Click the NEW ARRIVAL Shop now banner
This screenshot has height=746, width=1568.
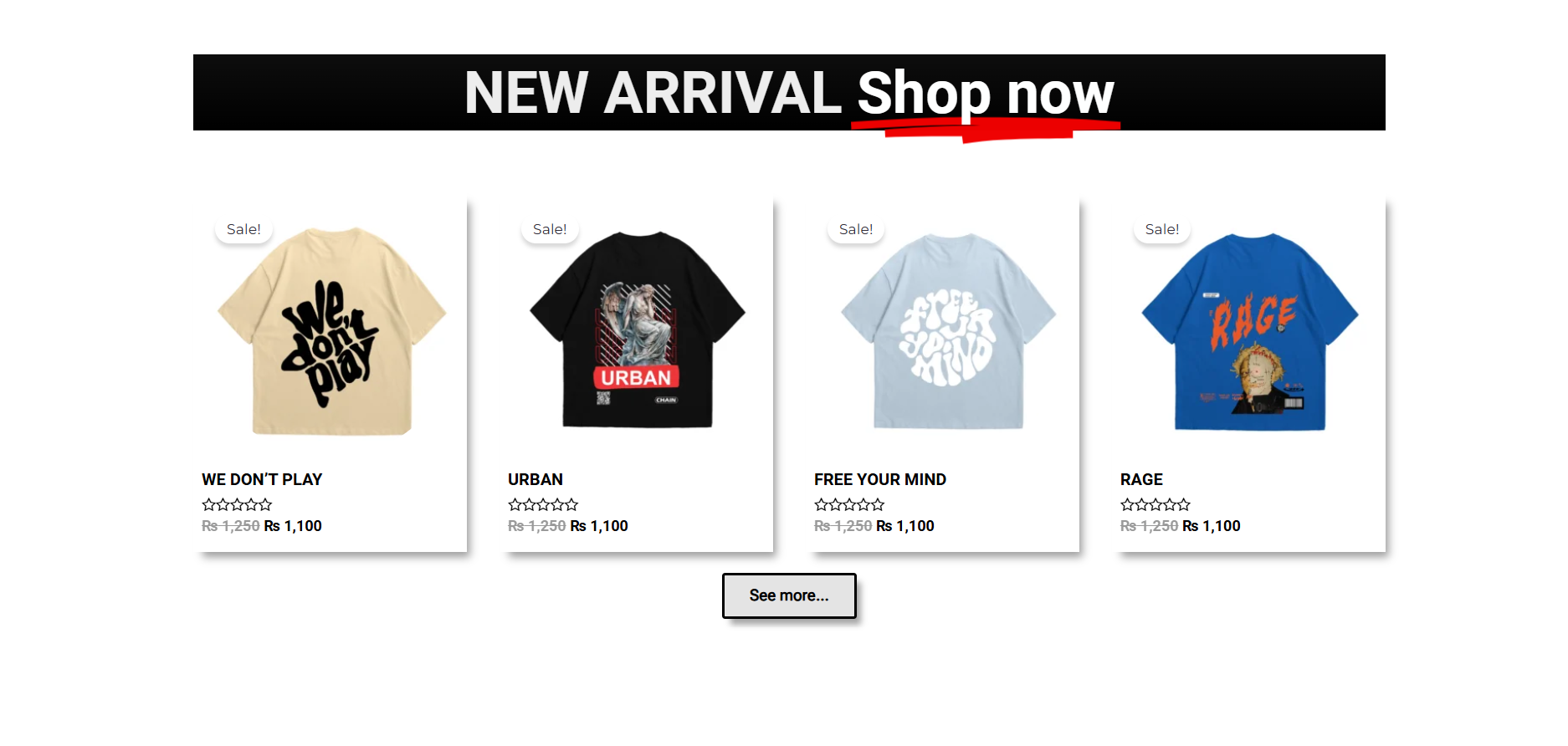(789, 93)
